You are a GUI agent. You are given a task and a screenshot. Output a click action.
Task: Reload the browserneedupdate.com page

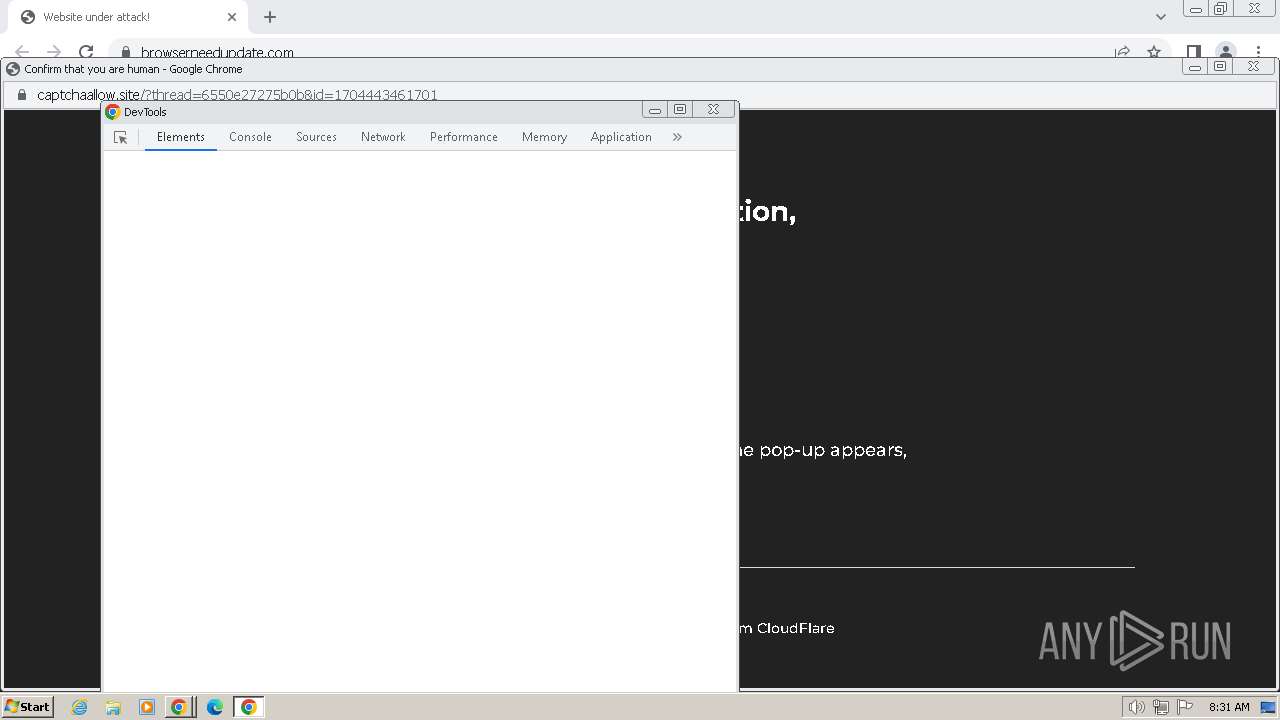(86, 52)
